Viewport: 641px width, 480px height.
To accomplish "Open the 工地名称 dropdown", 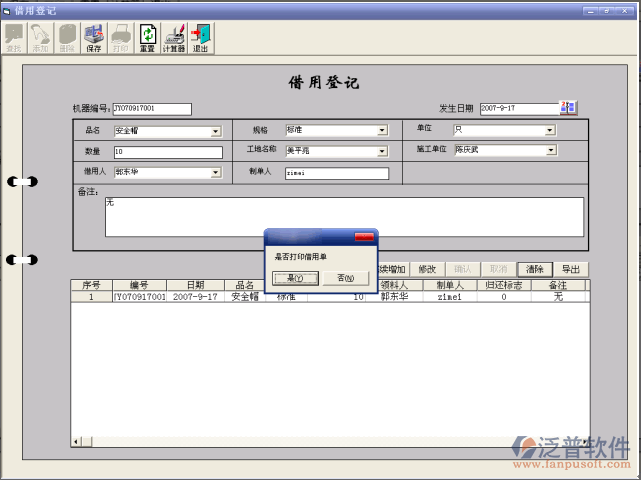I will (382, 152).
